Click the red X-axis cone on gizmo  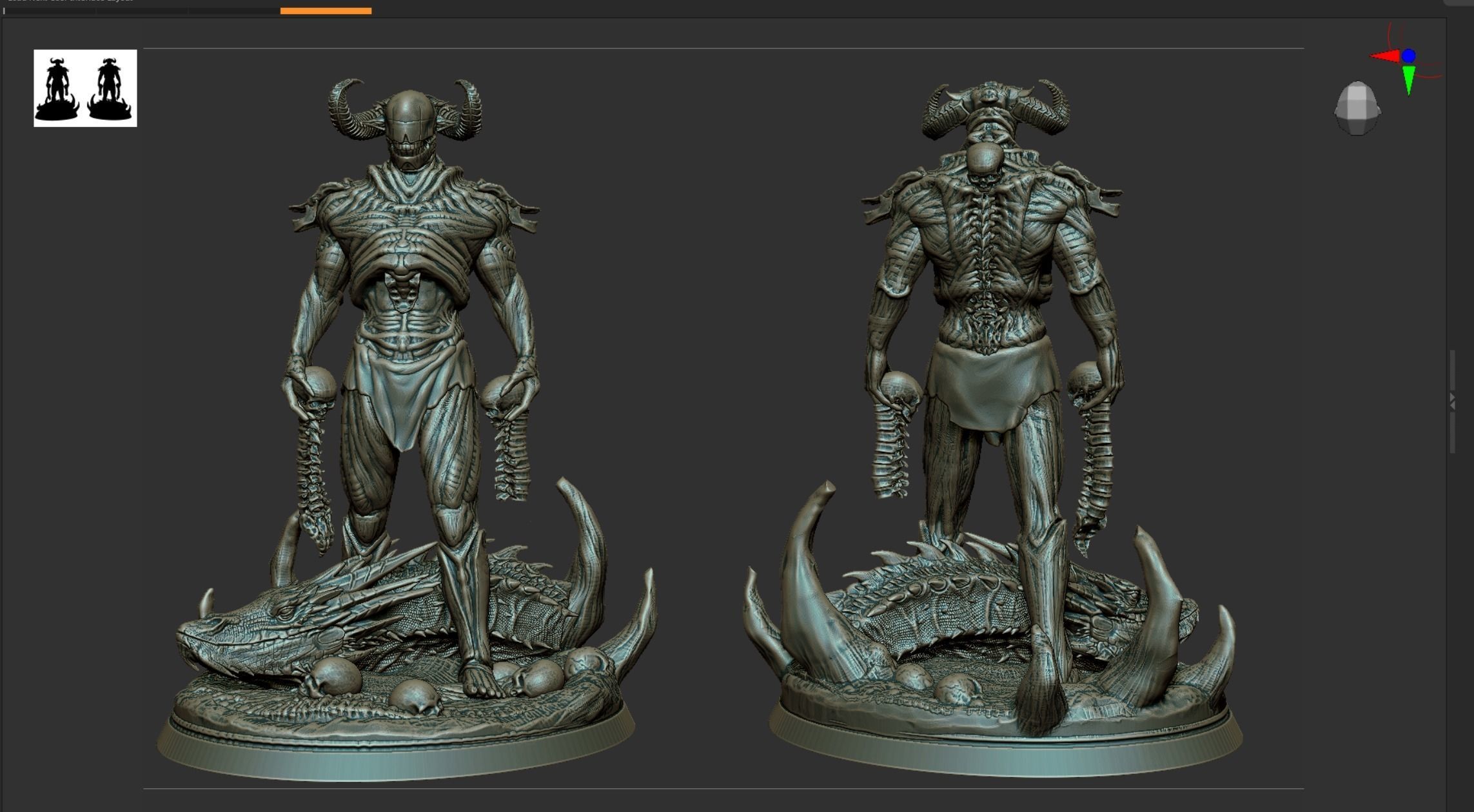tap(1385, 57)
